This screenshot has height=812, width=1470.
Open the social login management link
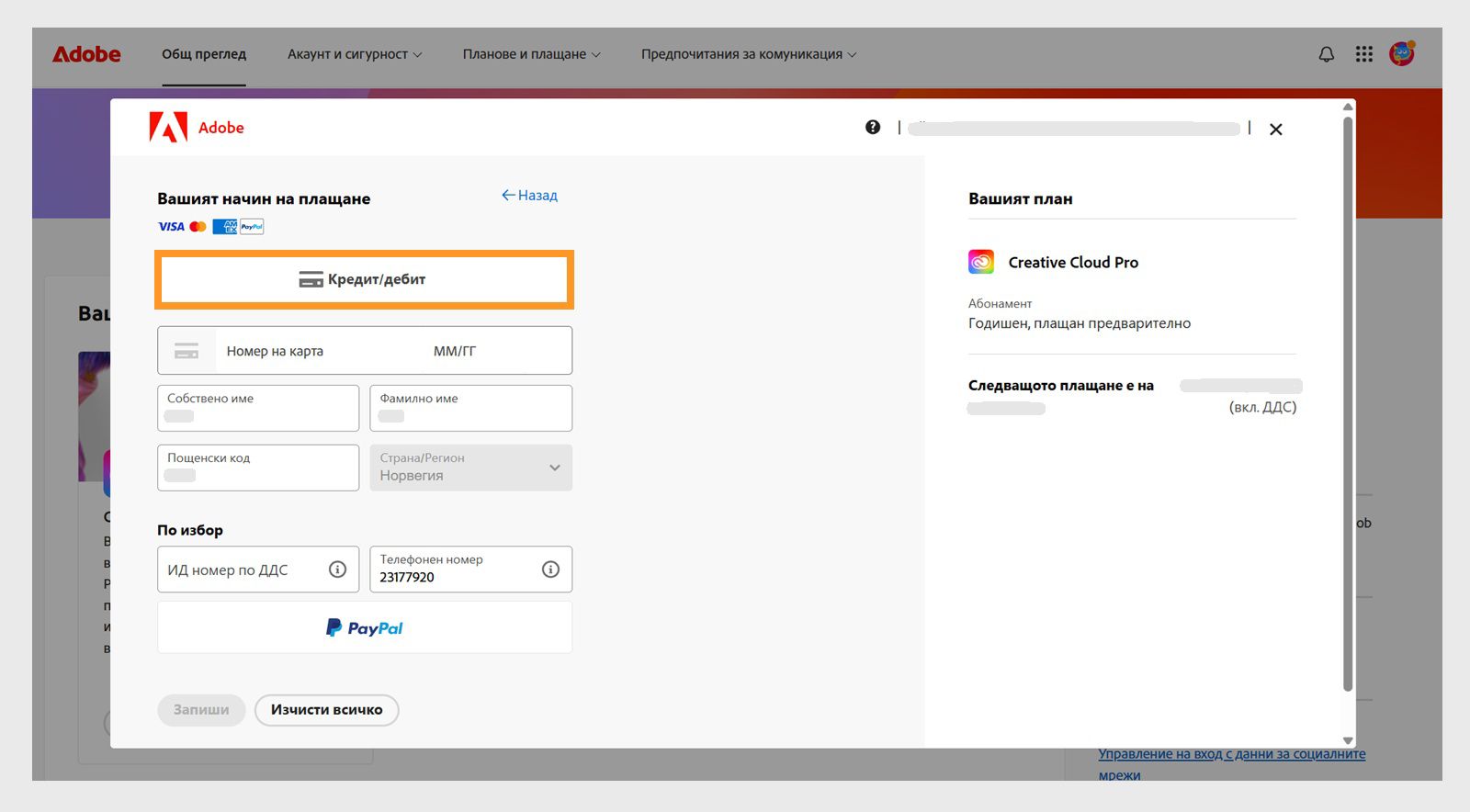click(1232, 764)
